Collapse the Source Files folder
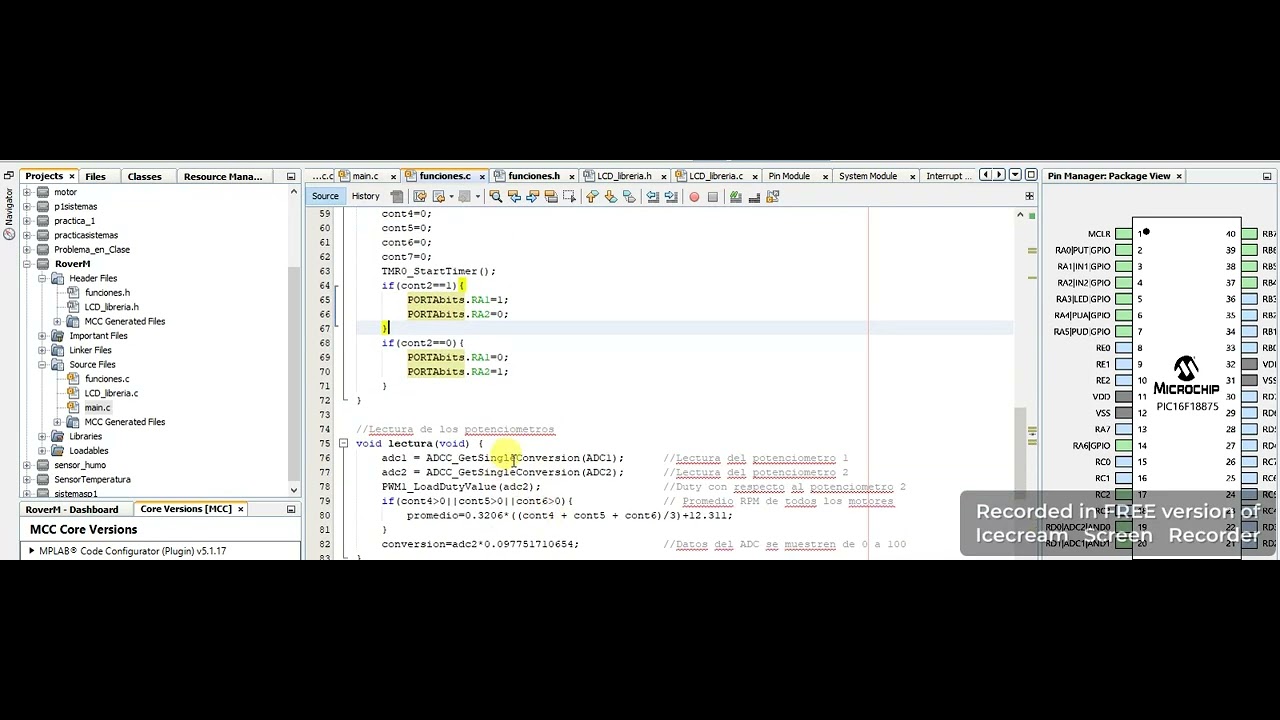 (43, 365)
